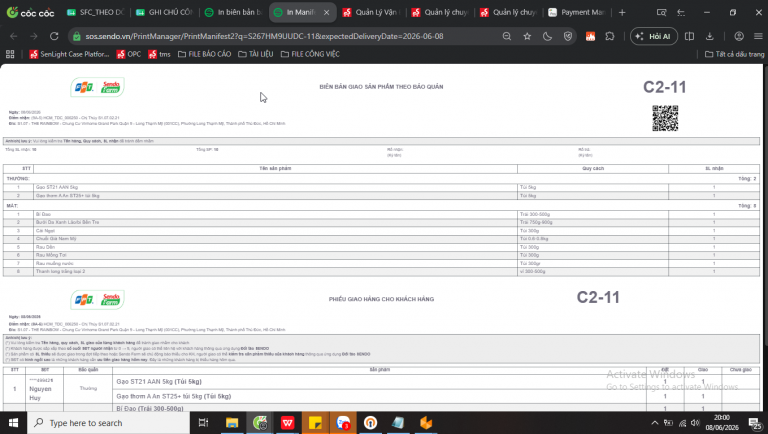This screenshot has width=768, height=434.
Task: Open the OPC bookmark
Action: (129, 54)
